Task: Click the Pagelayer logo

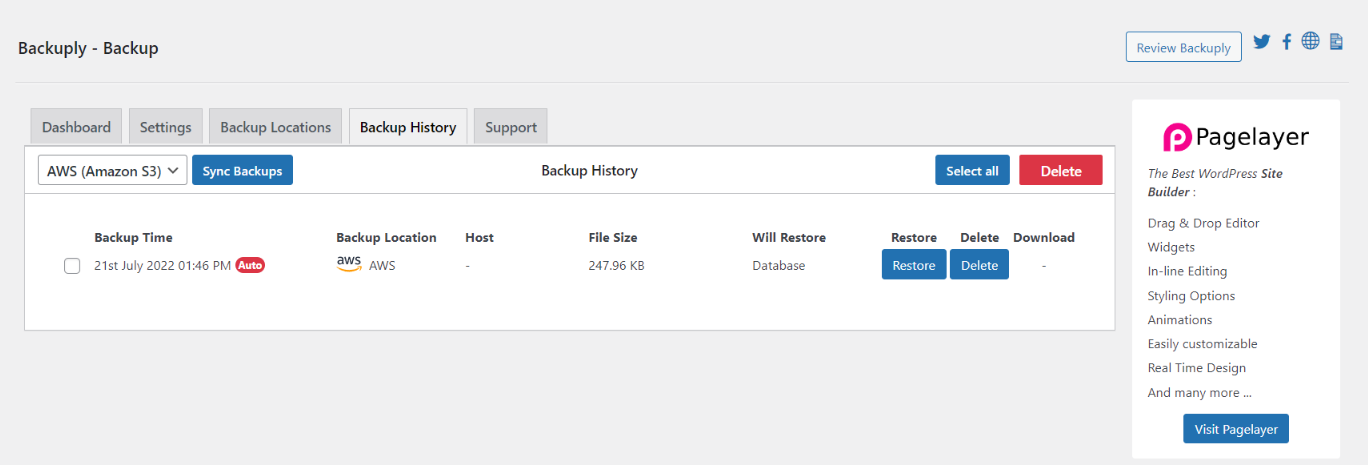Action: tap(1235, 137)
